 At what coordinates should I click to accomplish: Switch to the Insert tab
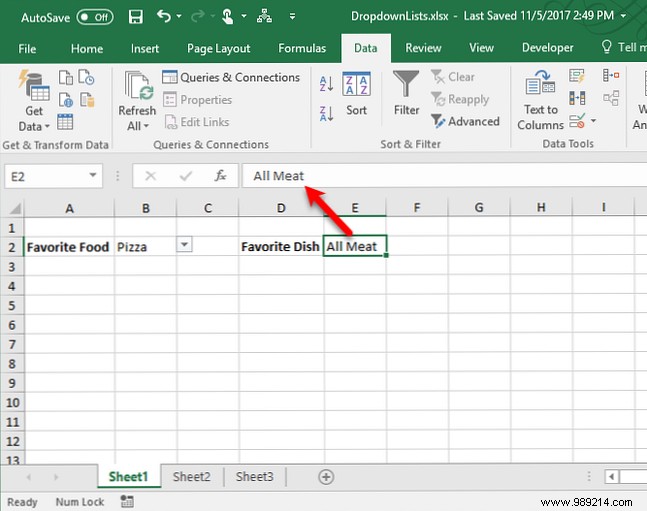[144, 49]
